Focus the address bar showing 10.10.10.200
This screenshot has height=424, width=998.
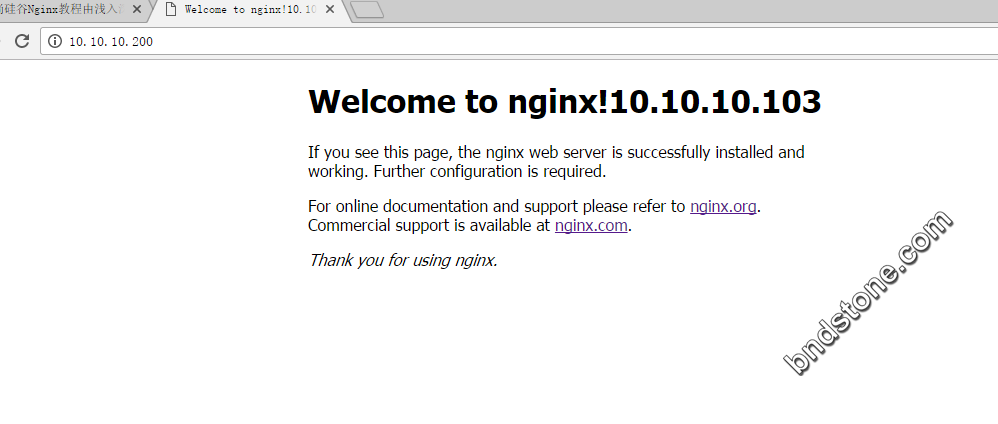[519, 41]
